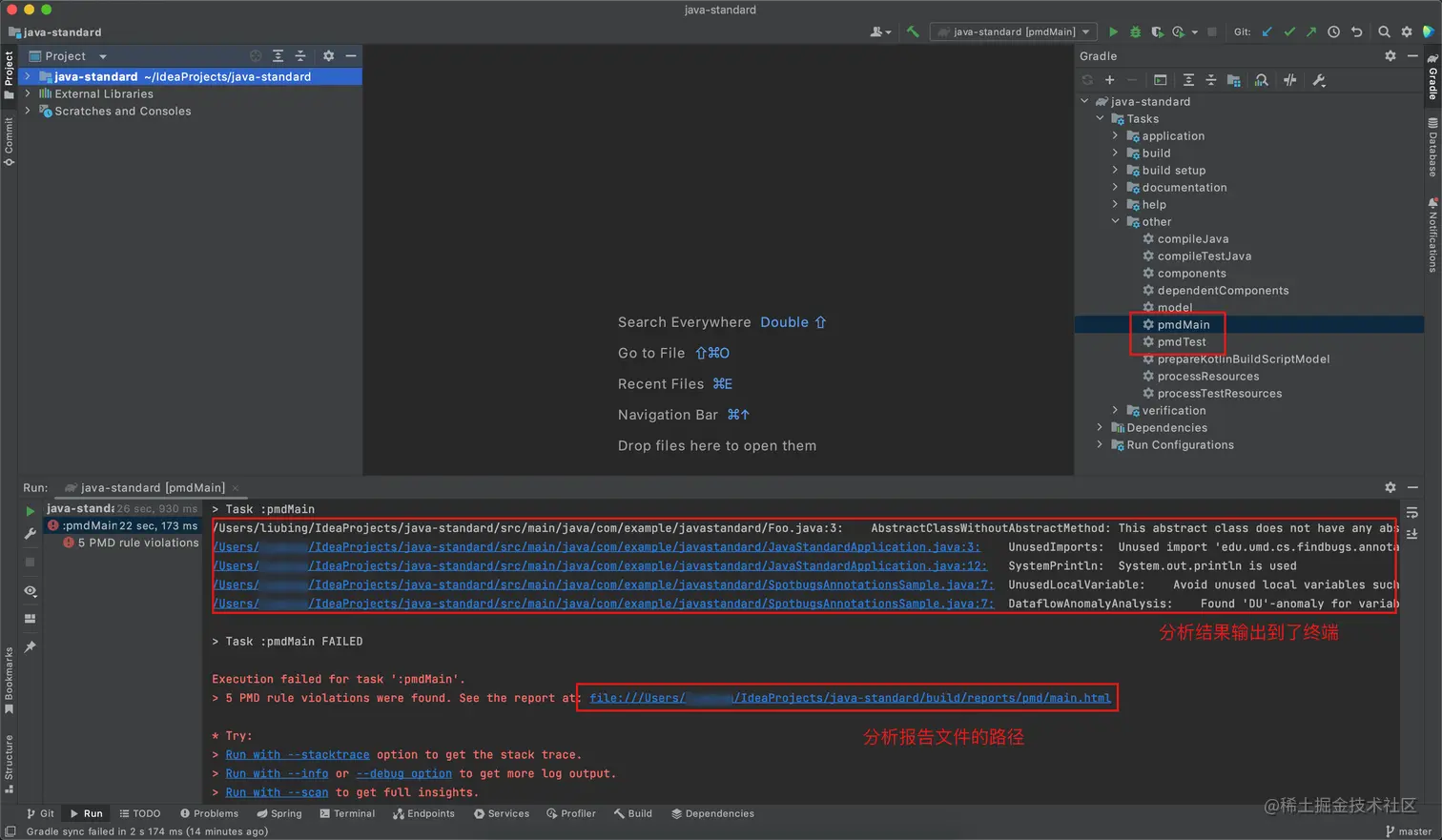Open the Dependencies tool window tab

pos(712,813)
